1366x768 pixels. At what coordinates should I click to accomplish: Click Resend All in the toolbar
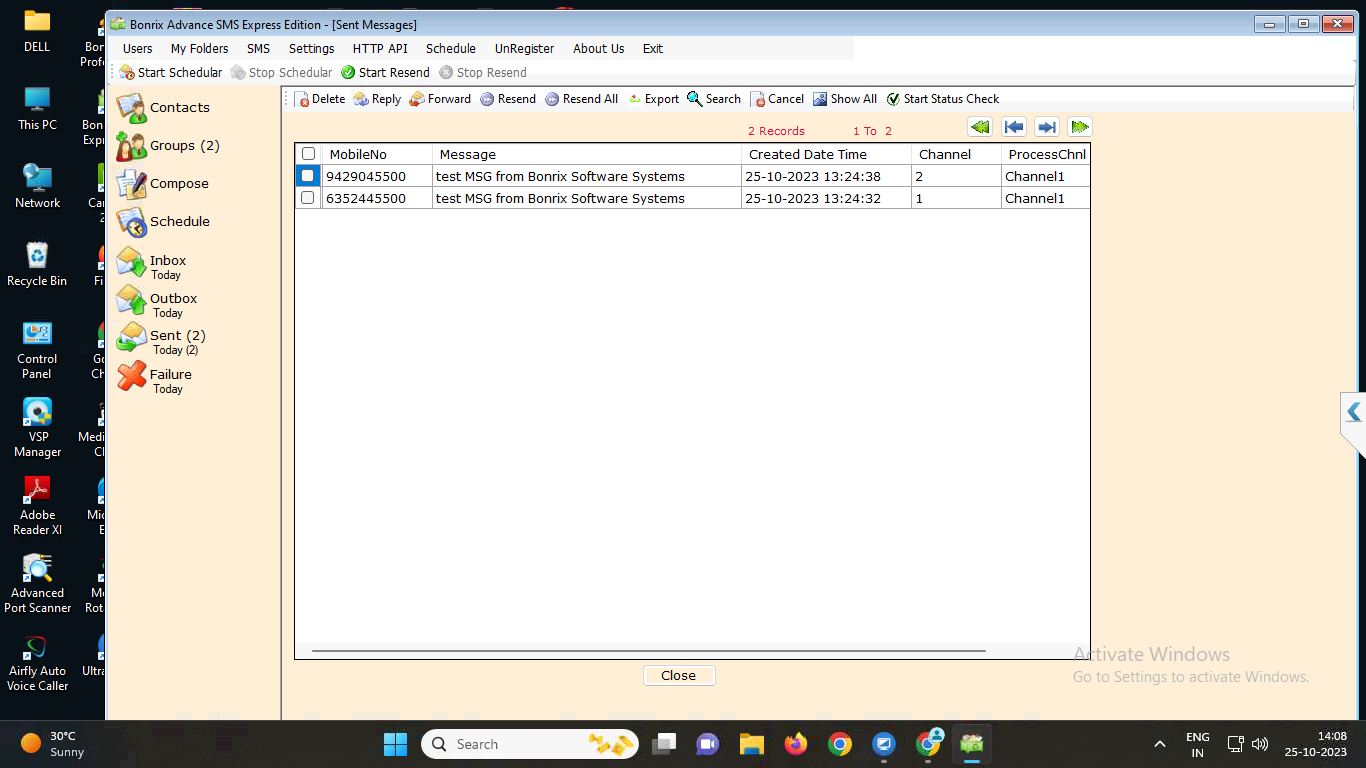tap(582, 99)
